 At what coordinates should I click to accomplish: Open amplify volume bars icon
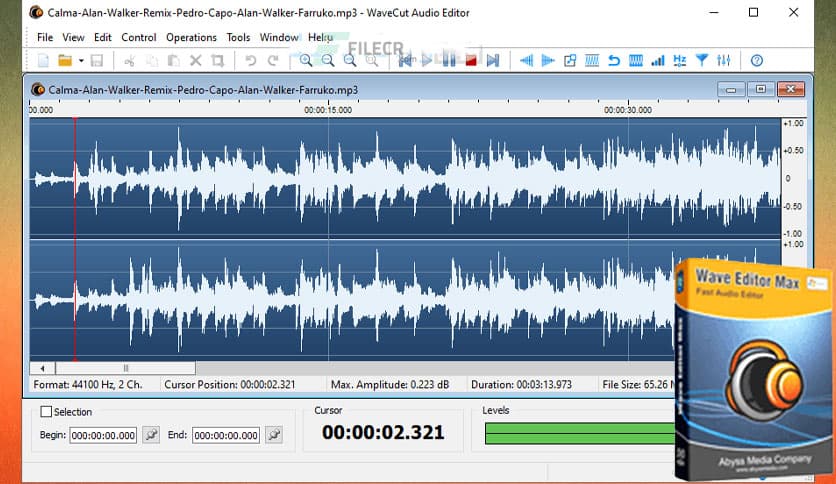[658, 60]
